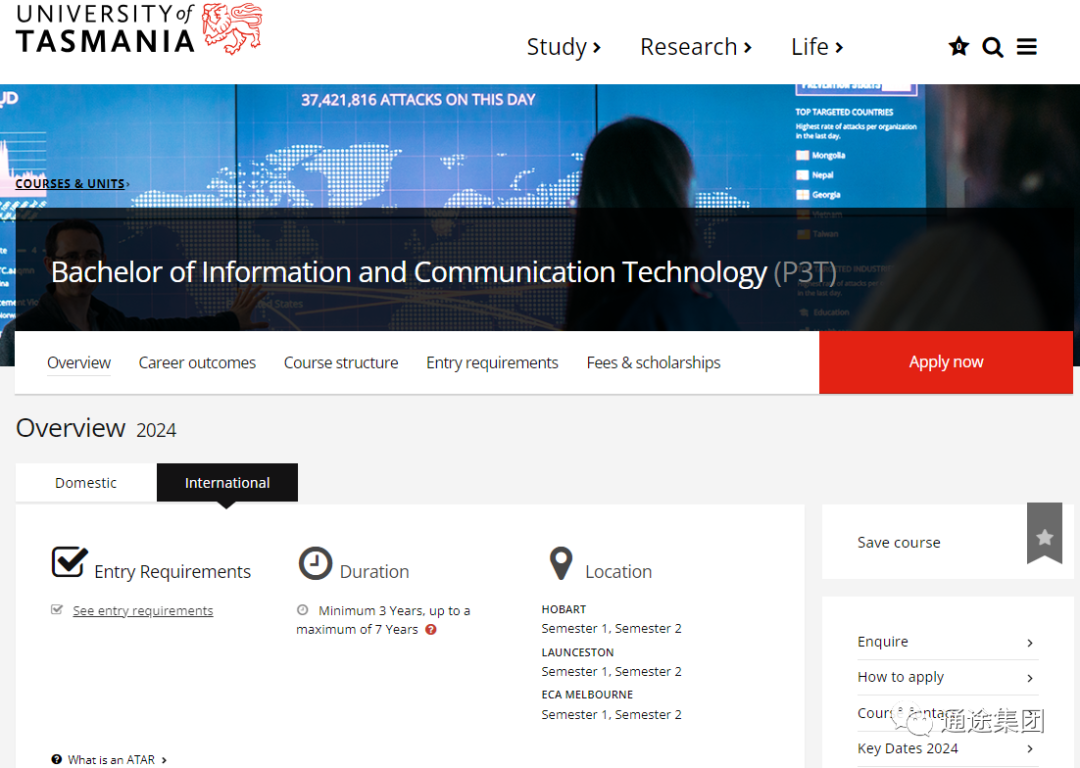
Task: Open the search magnifier icon
Action: click(992, 48)
